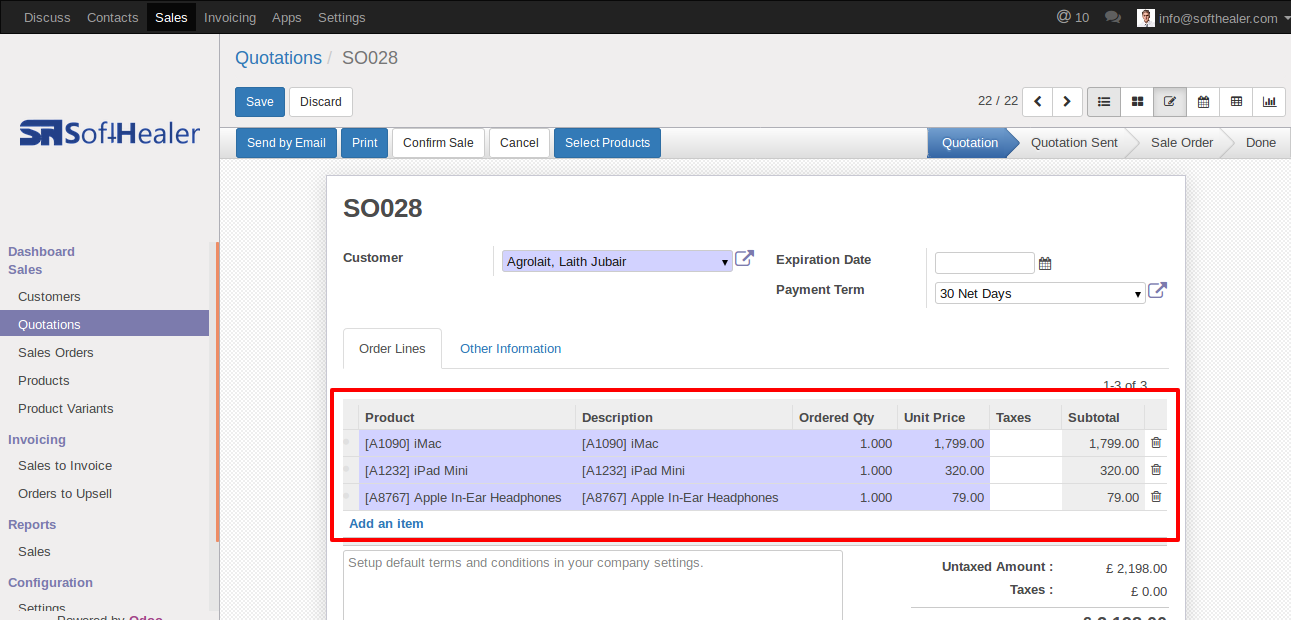Open the graph view icon
This screenshot has height=620, width=1291.
coord(1269,102)
